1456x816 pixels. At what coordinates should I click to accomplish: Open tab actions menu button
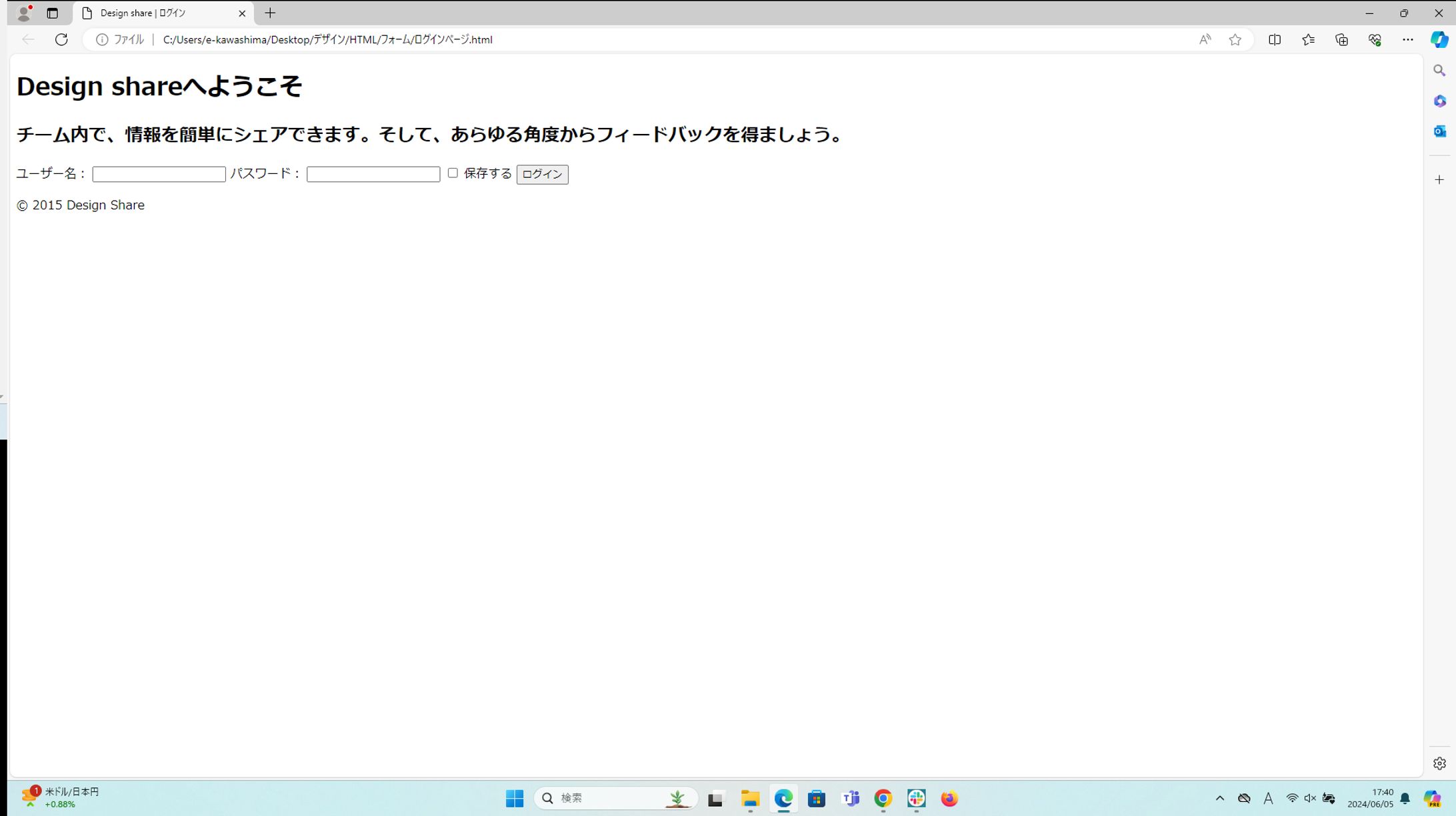(x=52, y=13)
